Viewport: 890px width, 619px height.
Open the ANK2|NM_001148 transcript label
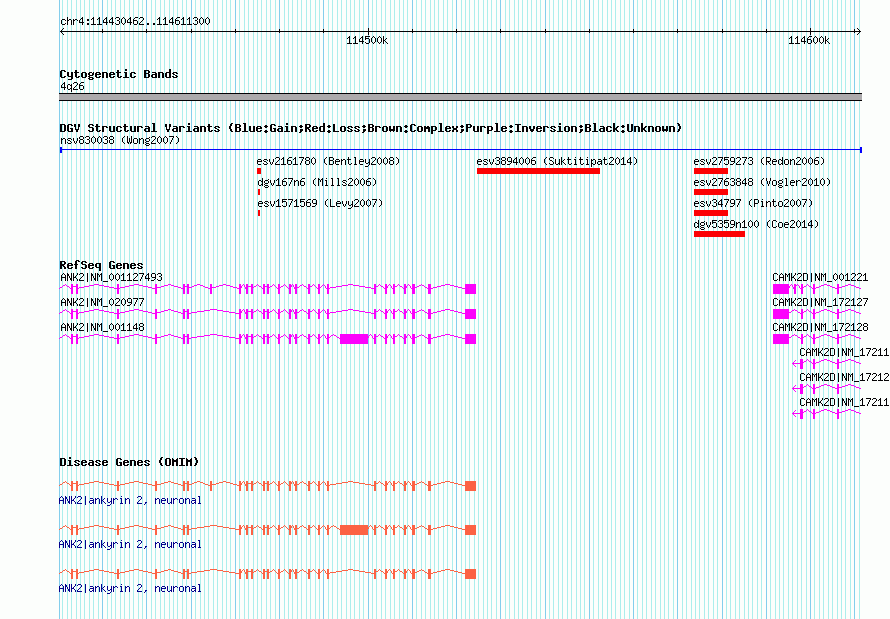[102, 327]
